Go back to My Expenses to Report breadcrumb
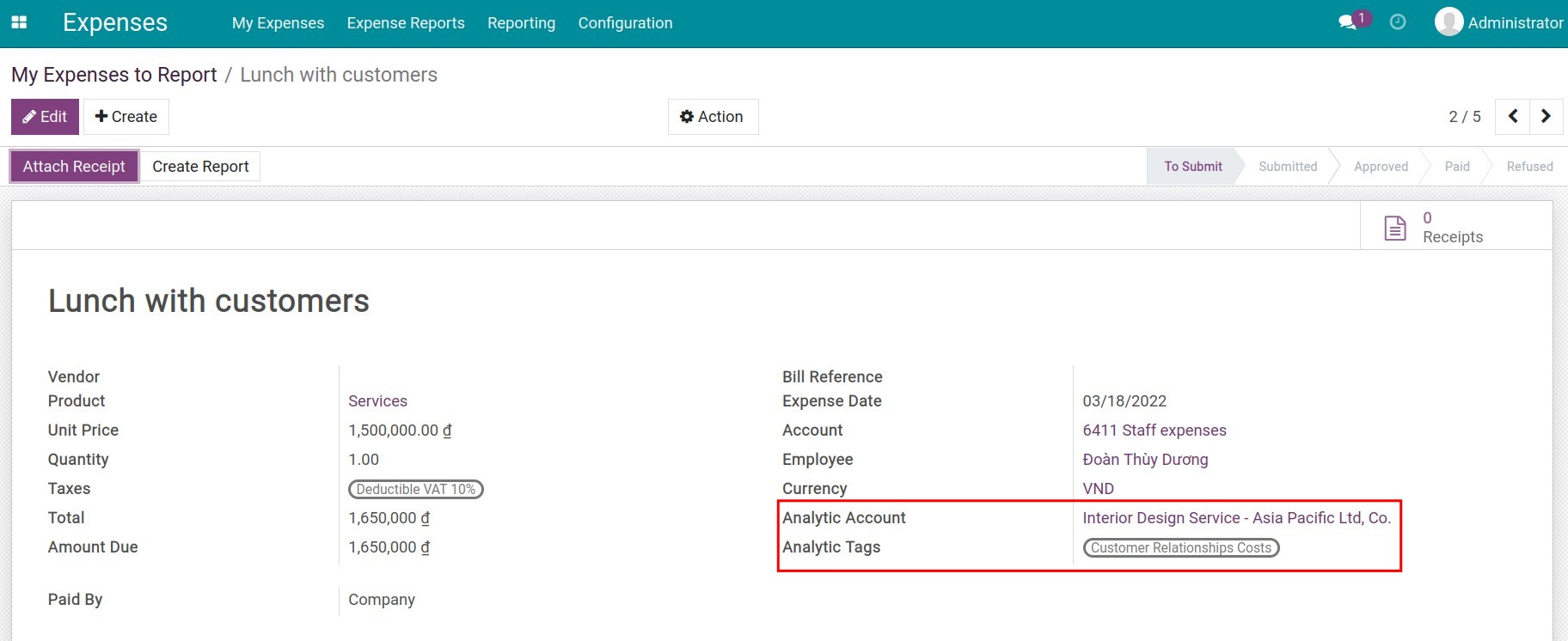 coord(114,75)
